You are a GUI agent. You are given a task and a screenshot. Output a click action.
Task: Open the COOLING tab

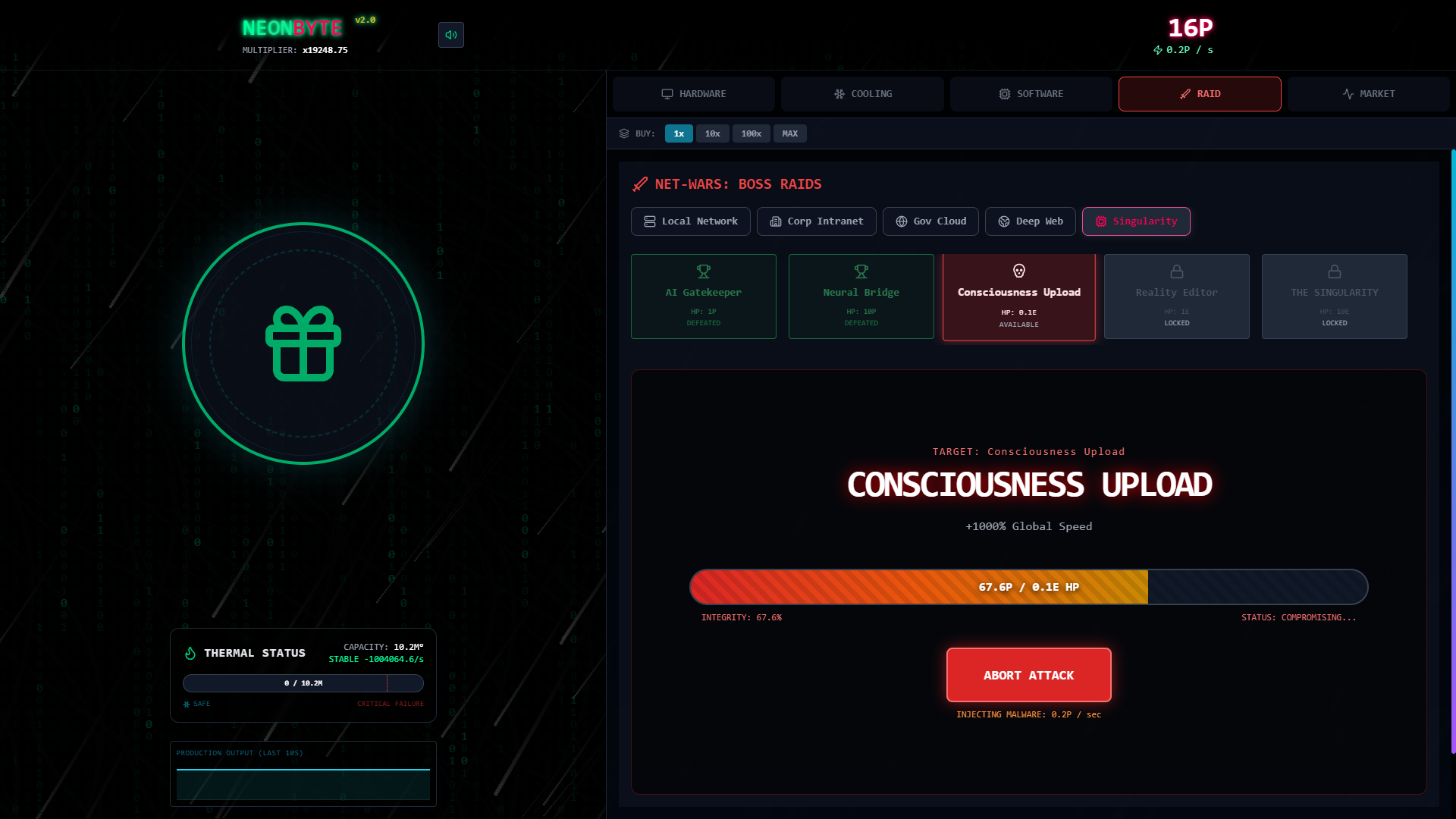pos(862,94)
